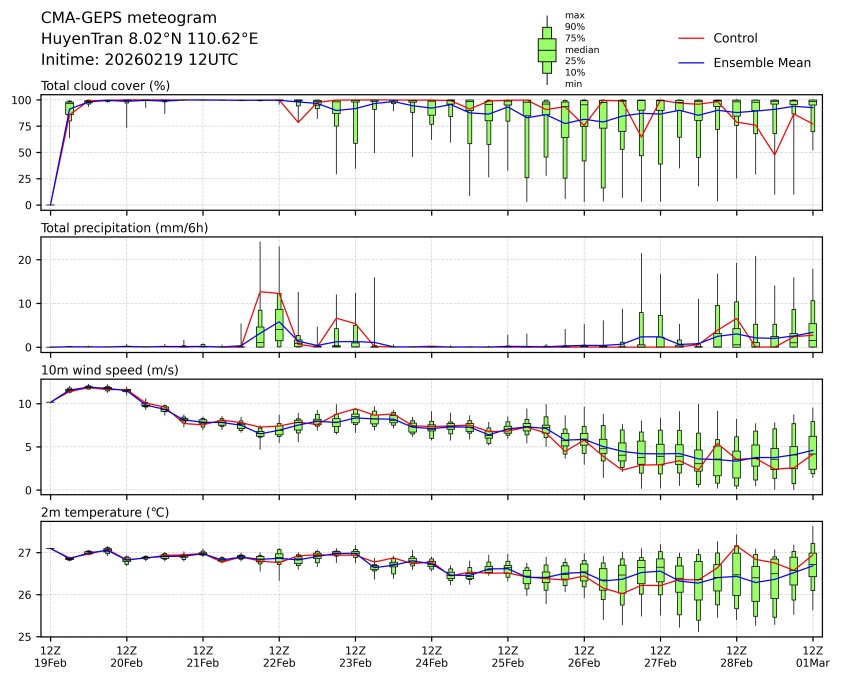Click the blue Ensemble Mean legend line
The image size is (841, 680).
(692, 62)
